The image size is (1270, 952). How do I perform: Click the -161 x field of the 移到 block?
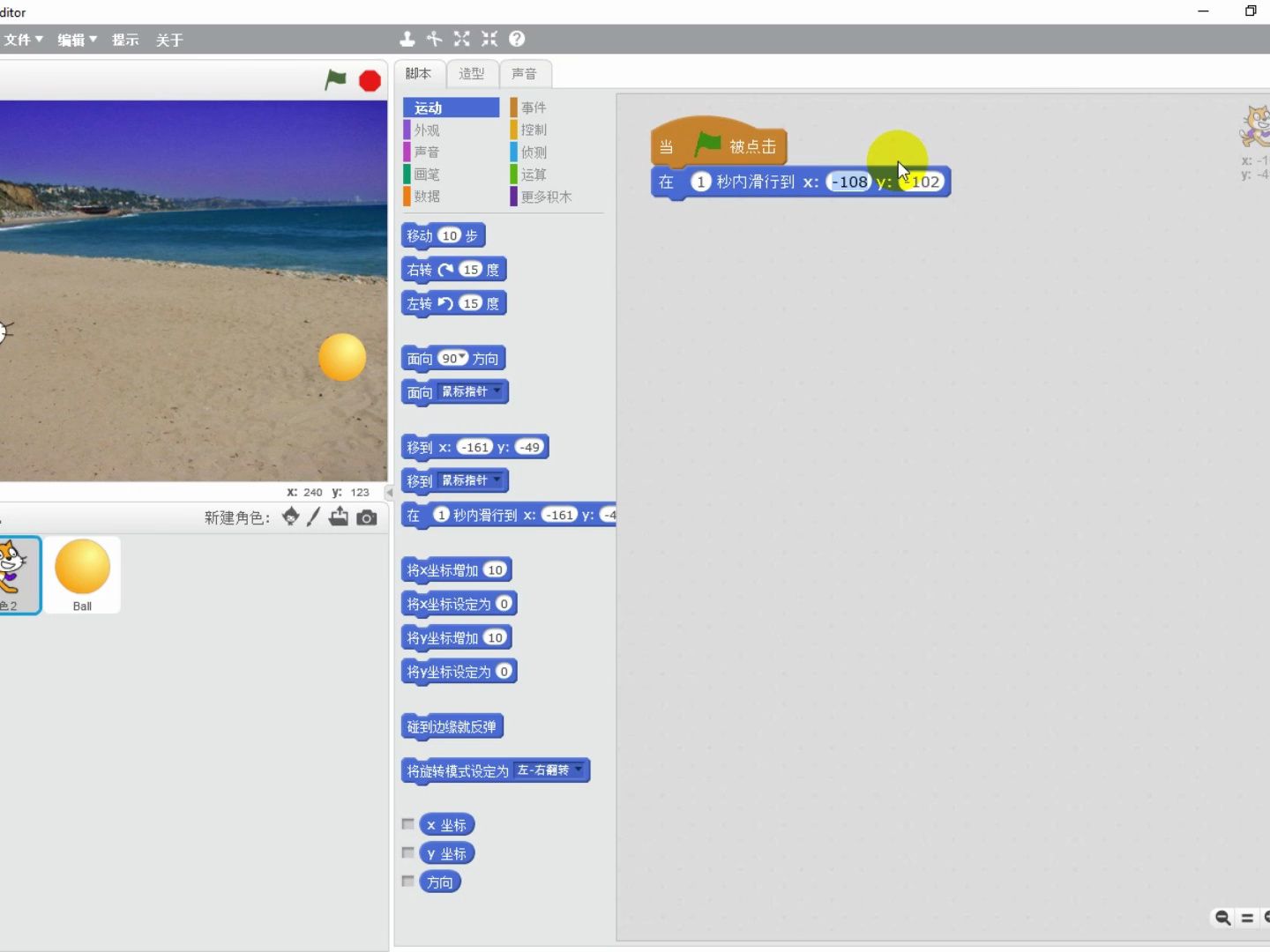click(475, 447)
